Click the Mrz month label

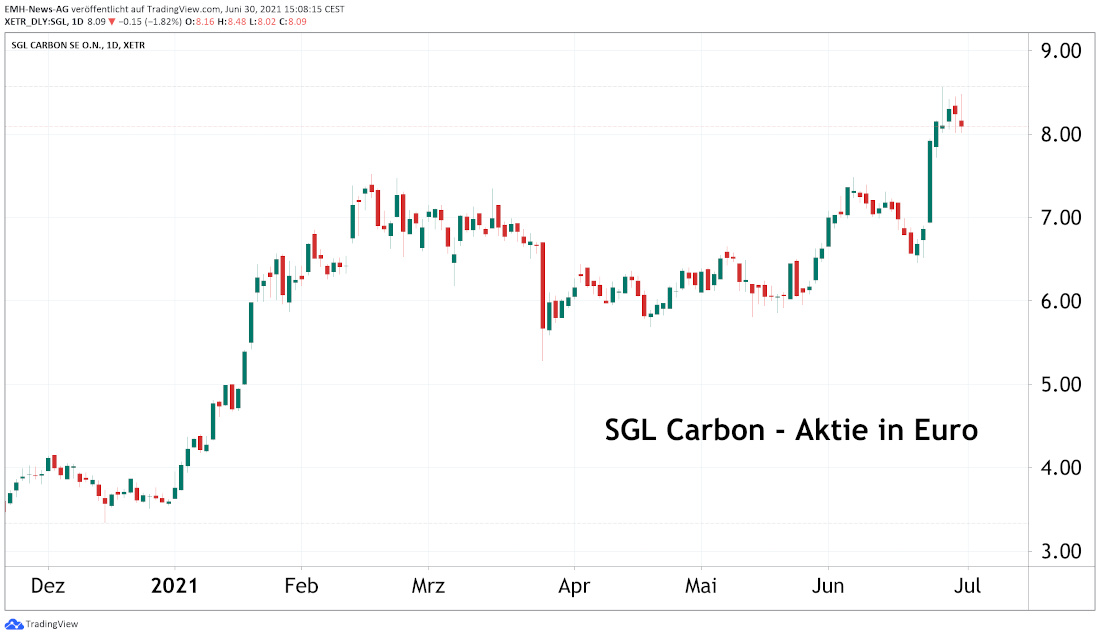pos(428,586)
